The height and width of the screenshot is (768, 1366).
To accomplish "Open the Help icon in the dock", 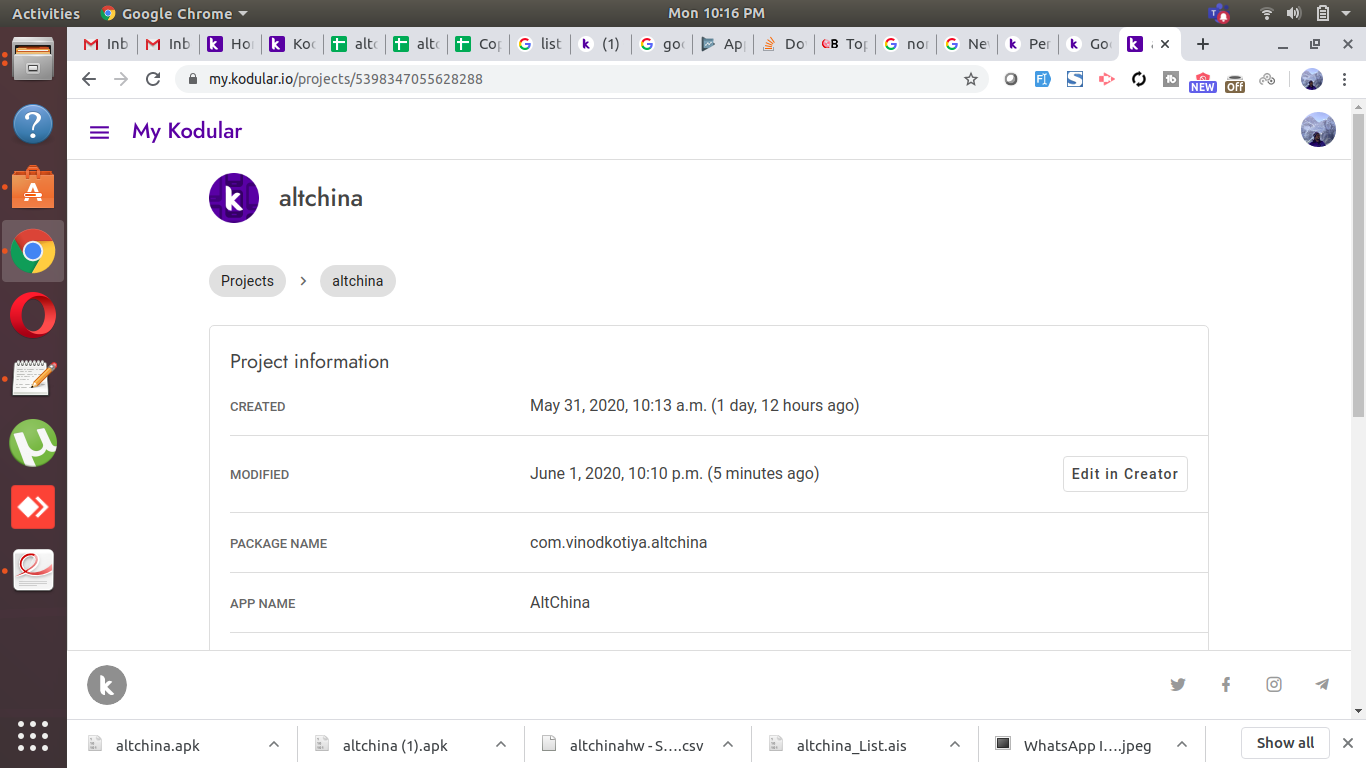I will pos(33,125).
